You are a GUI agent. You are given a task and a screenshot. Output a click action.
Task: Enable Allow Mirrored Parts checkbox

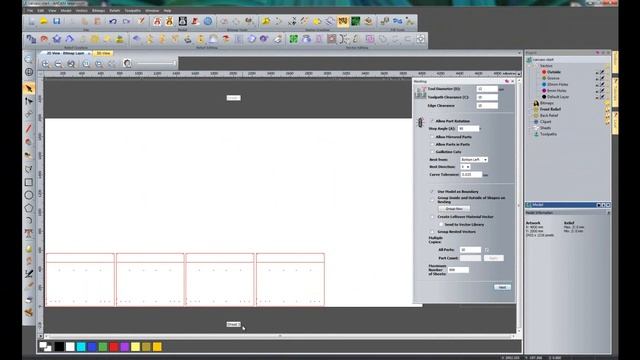tap(432, 137)
